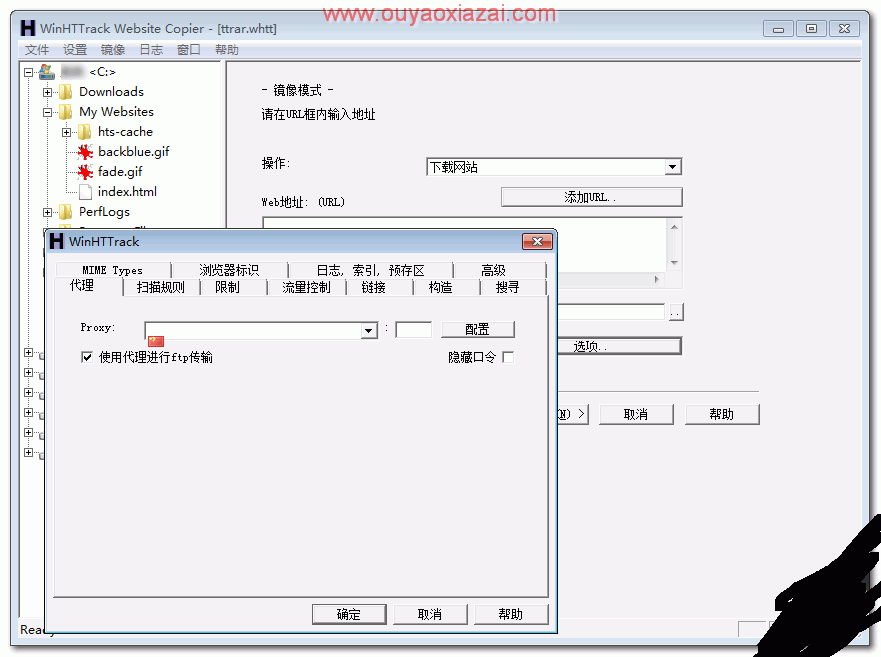
Task: Select the fade.gif file icon
Action: pos(85,172)
